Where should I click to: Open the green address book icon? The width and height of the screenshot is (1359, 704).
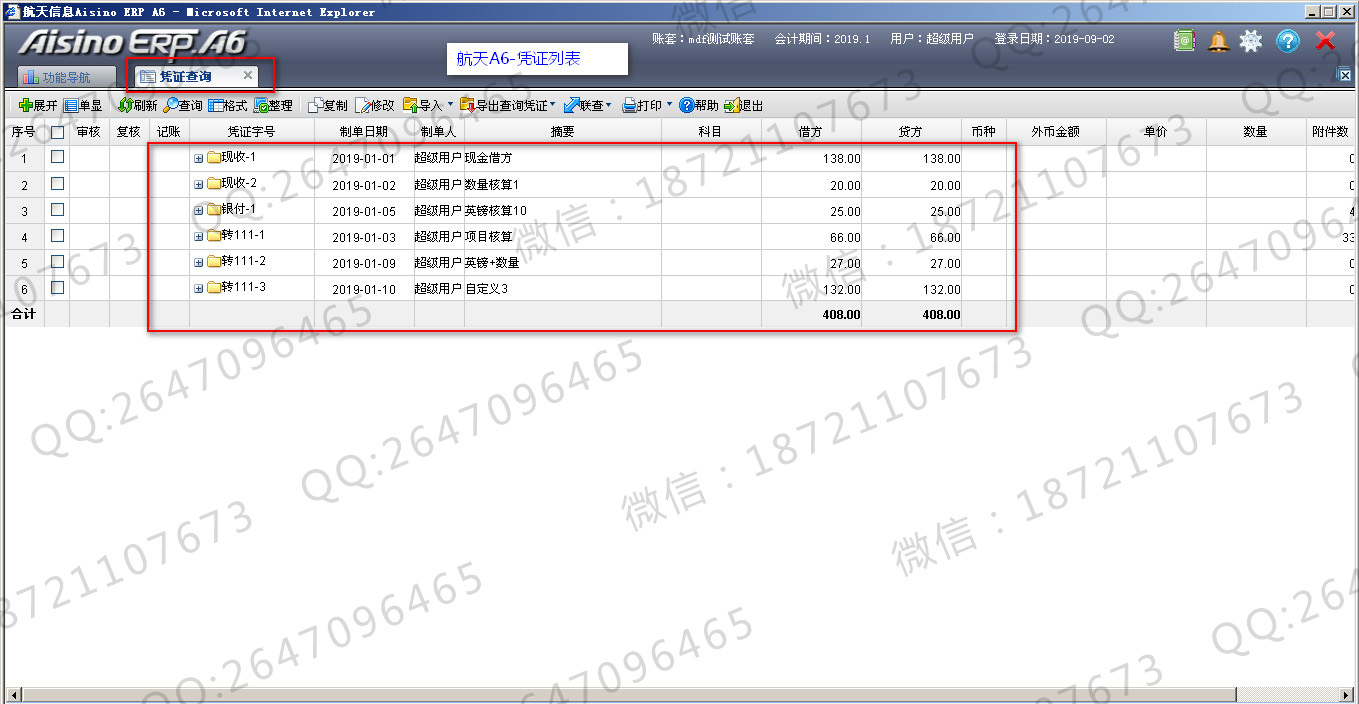[1184, 41]
